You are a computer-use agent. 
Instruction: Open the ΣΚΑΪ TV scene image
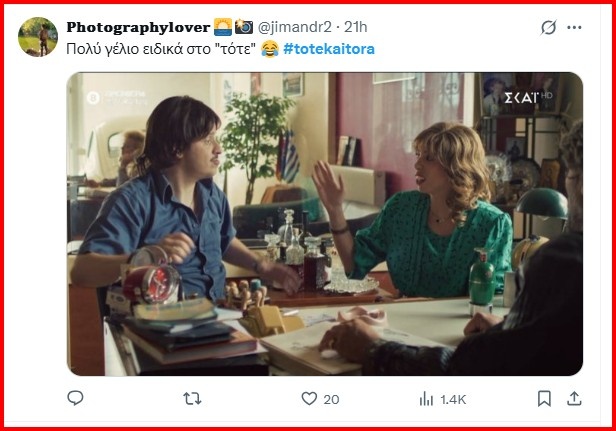pos(324,224)
